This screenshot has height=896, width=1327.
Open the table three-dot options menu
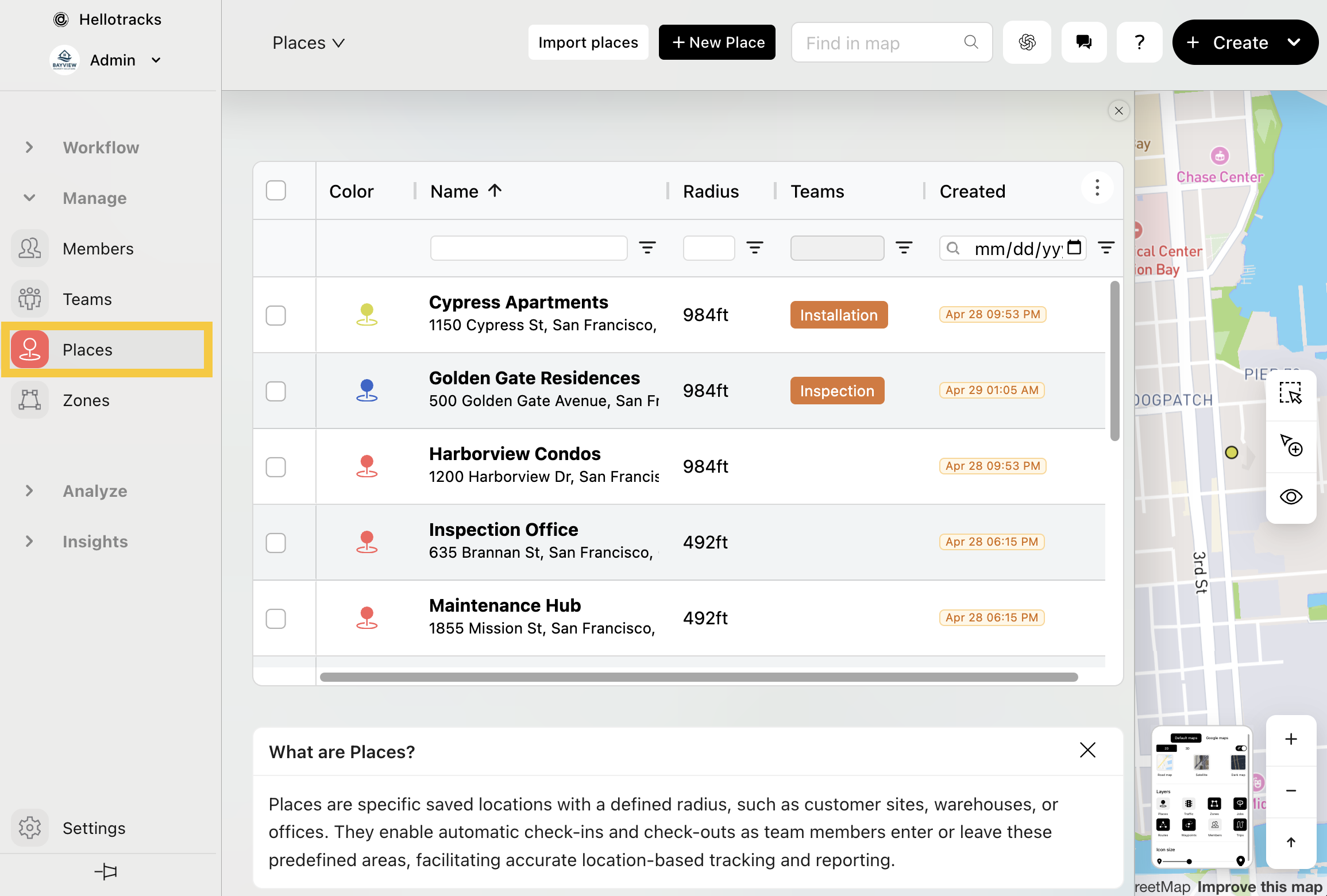coord(1097,188)
